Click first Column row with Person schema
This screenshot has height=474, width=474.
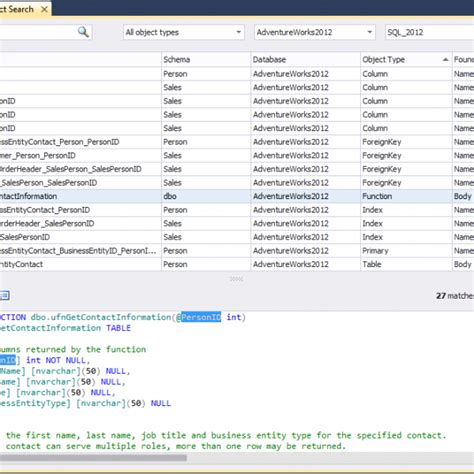click(237, 74)
